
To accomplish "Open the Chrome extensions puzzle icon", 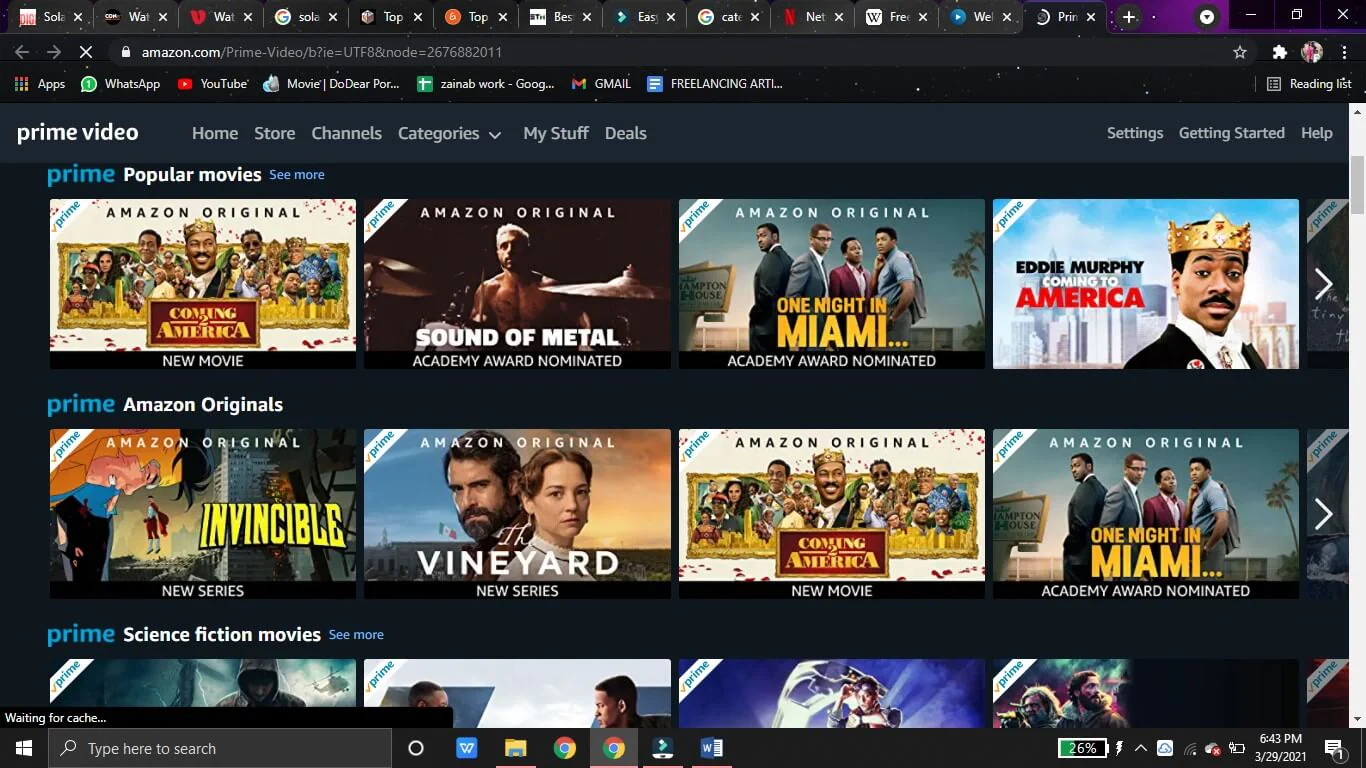I will point(1279,52).
